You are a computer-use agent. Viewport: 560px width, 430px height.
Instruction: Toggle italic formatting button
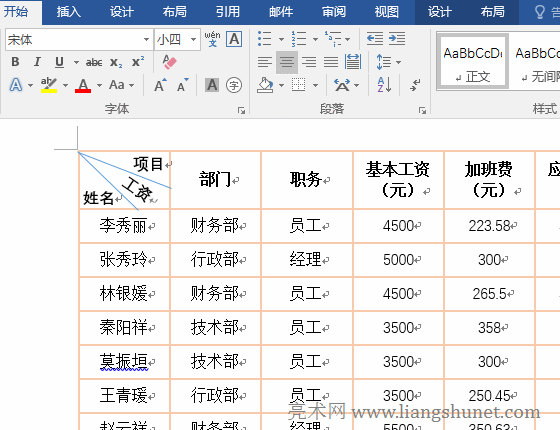37,62
